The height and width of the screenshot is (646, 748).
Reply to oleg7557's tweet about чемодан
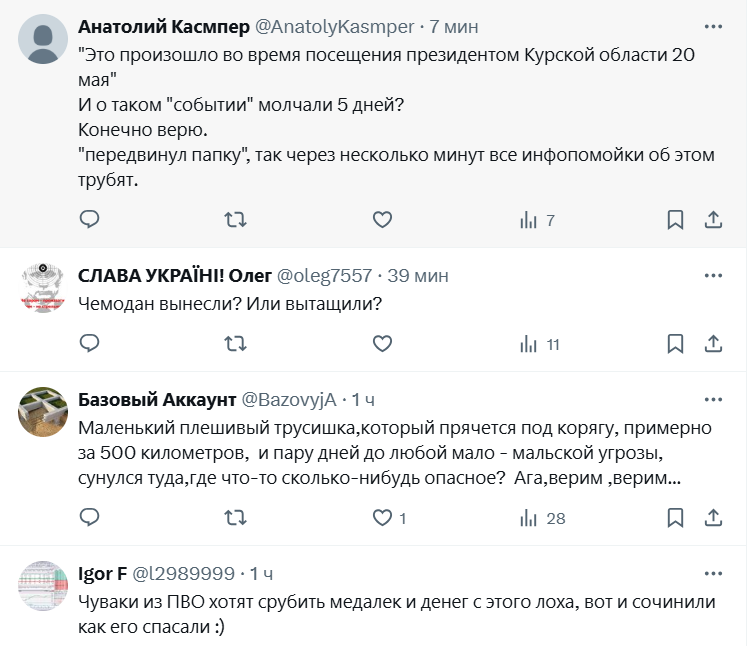tap(89, 344)
